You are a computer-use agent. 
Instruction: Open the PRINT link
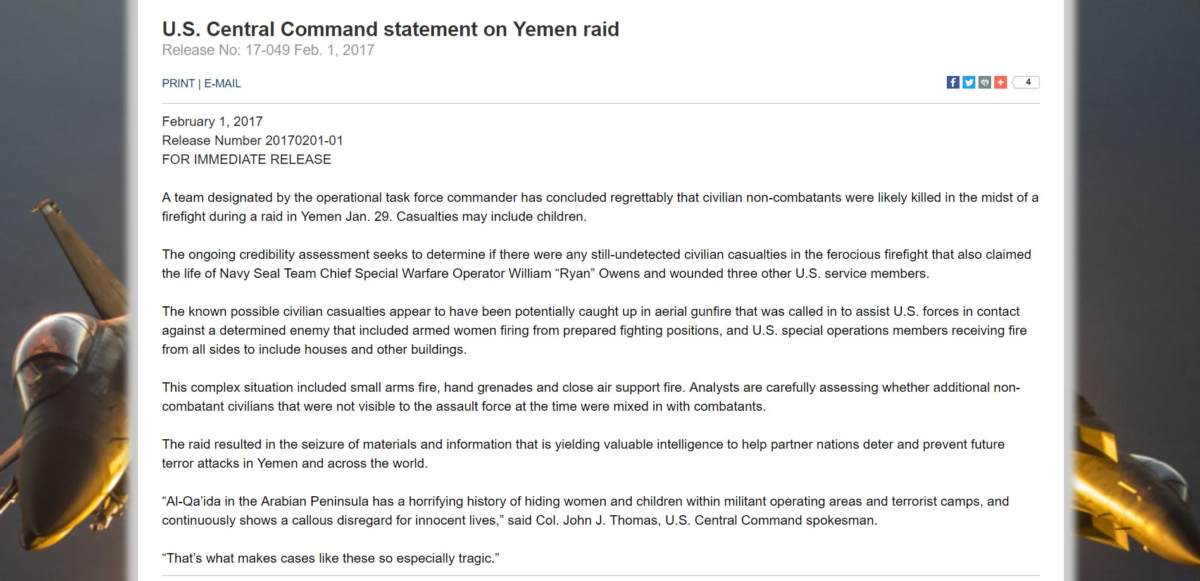[178, 84]
